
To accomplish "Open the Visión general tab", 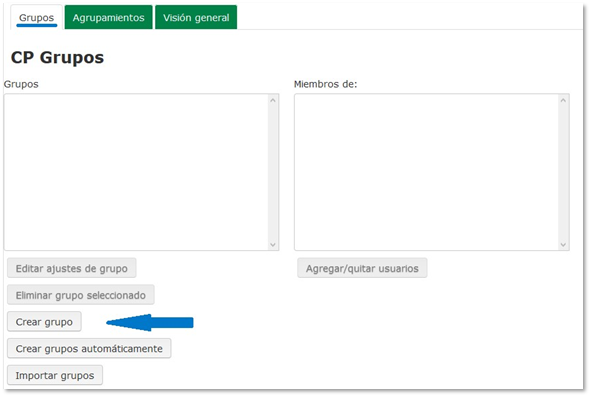I will tap(196, 17).
